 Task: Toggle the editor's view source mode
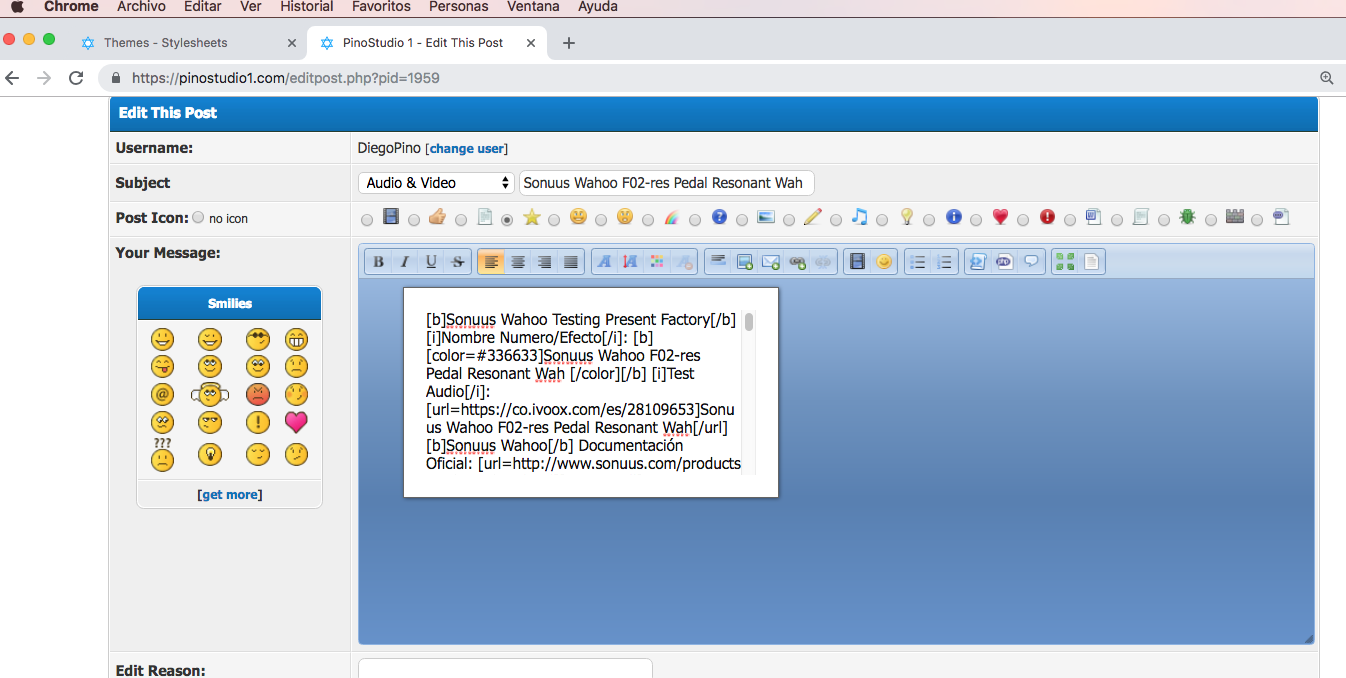(x=1092, y=262)
